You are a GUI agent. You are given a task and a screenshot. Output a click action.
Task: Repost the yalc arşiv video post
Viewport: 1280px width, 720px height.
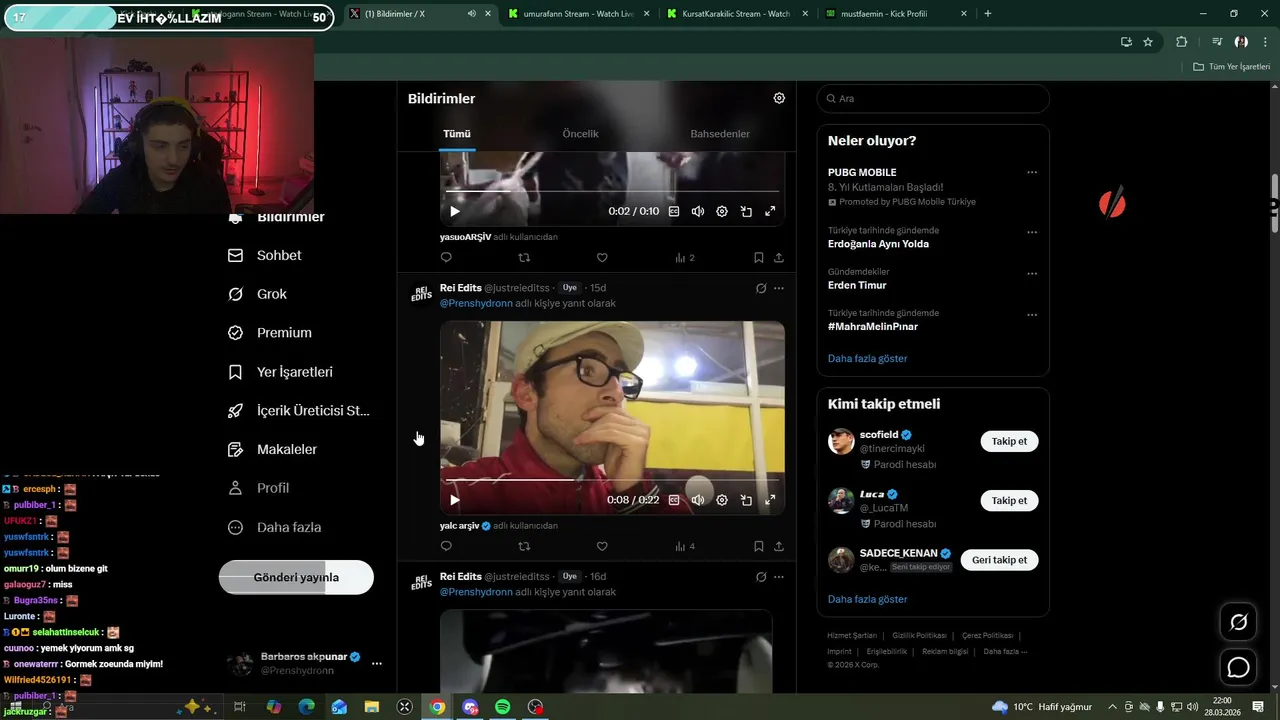point(524,546)
